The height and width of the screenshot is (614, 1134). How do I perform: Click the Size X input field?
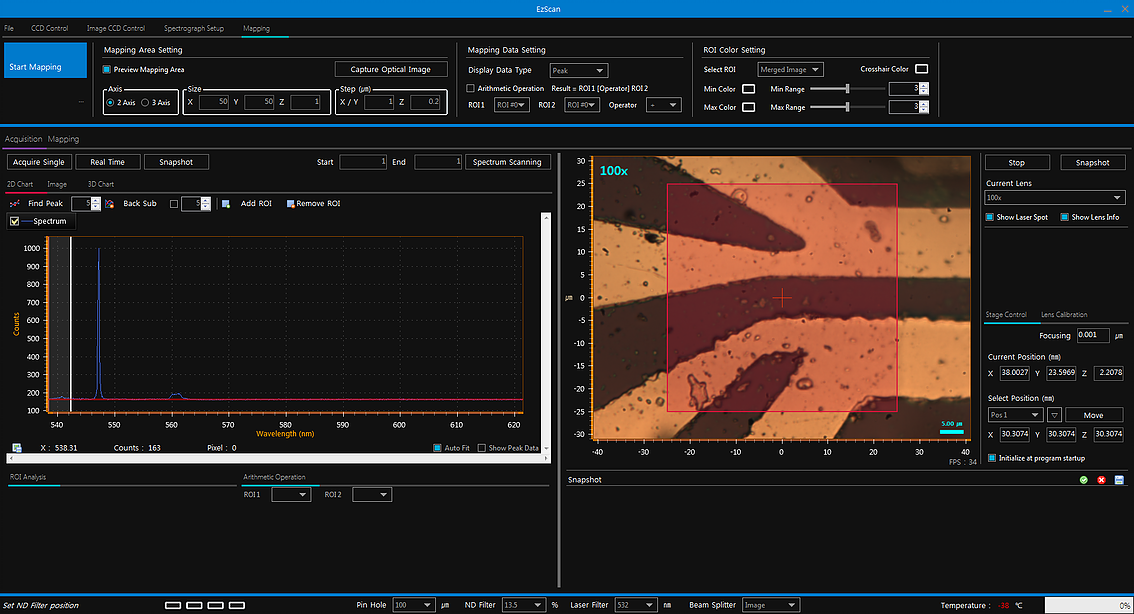213,102
